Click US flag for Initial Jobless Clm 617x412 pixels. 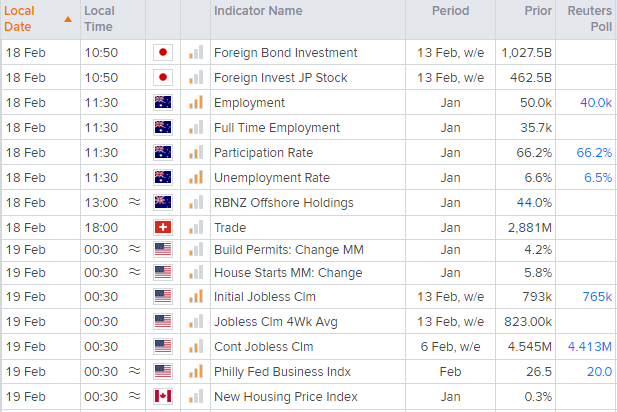coord(163,297)
